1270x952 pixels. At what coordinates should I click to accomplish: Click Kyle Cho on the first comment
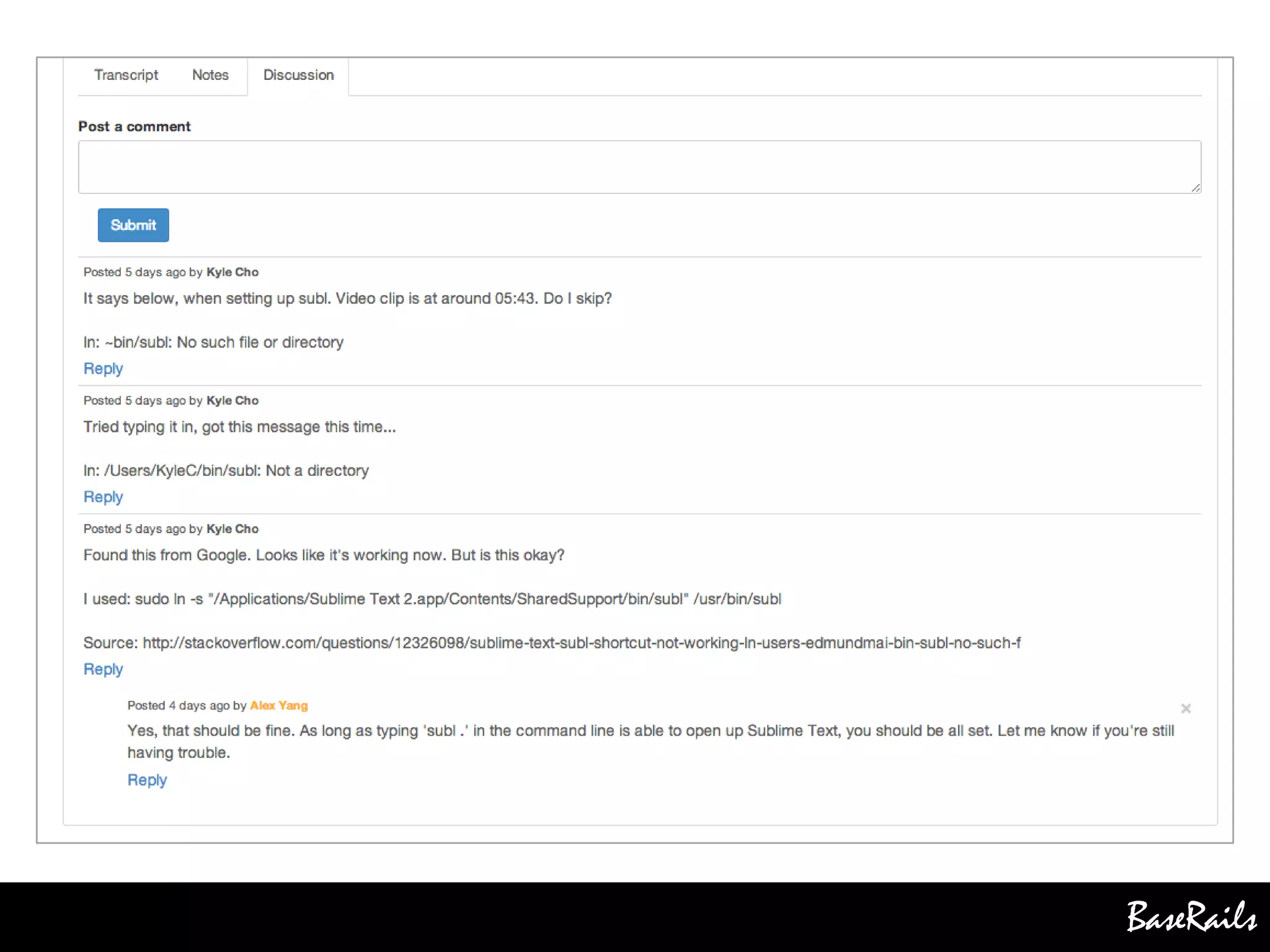pyautogui.click(x=232, y=272)
